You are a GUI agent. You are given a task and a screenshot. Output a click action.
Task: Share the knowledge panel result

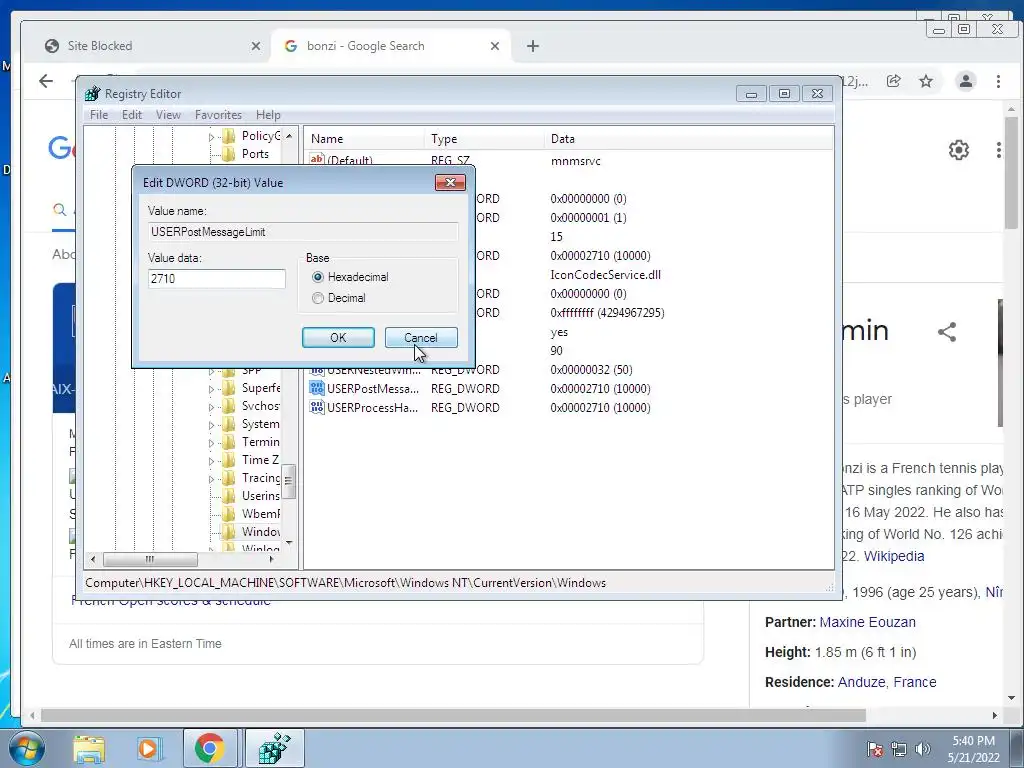coord(947,332)
